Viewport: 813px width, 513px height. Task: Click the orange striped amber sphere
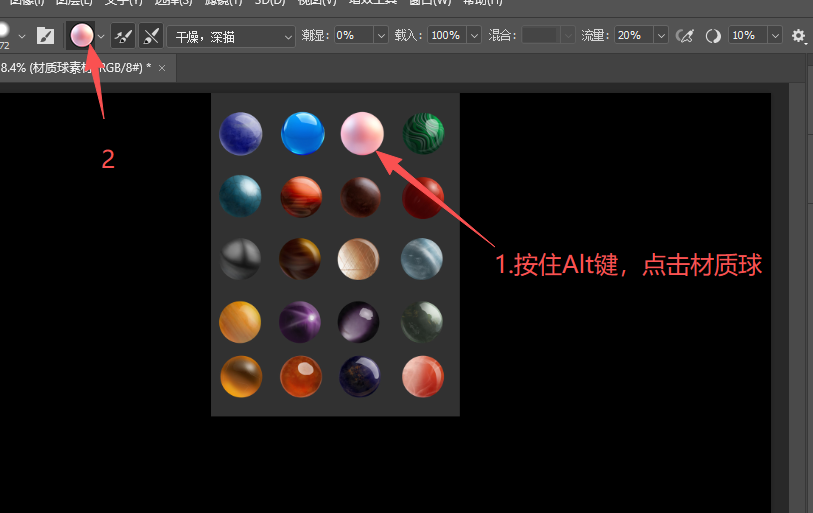point(240,322)
